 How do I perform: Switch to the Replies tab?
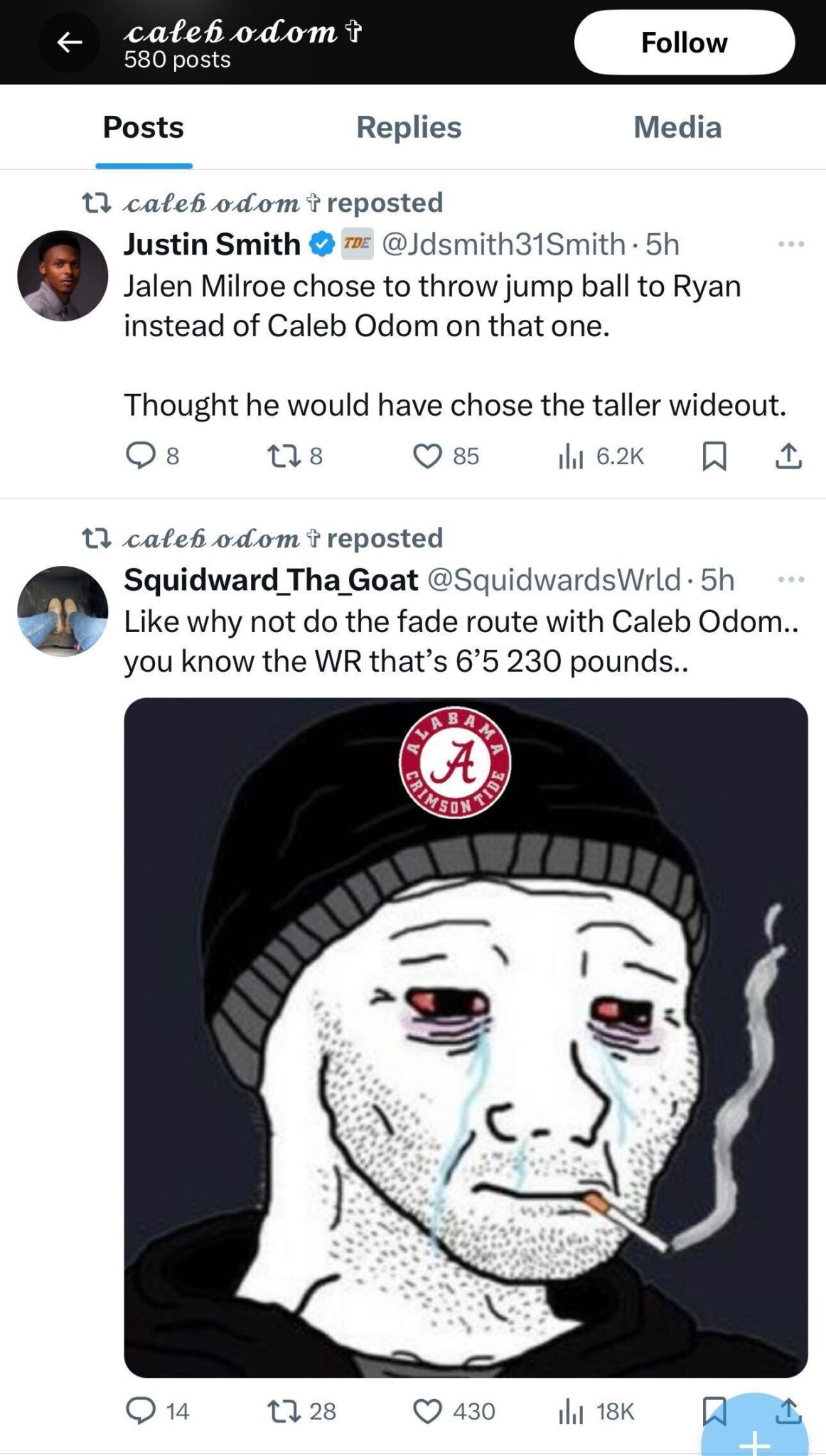coord(409,128)
